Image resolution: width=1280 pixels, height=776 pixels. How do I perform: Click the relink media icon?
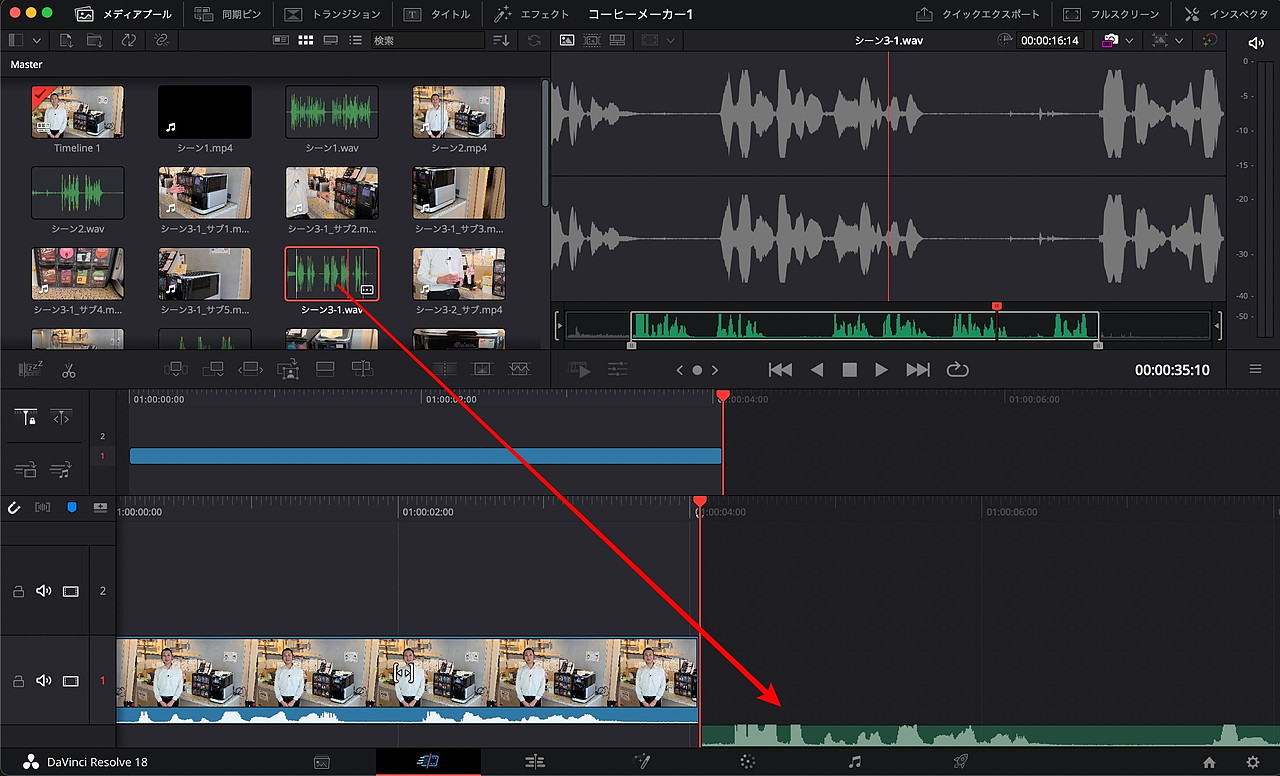click(x=161, y=40)
